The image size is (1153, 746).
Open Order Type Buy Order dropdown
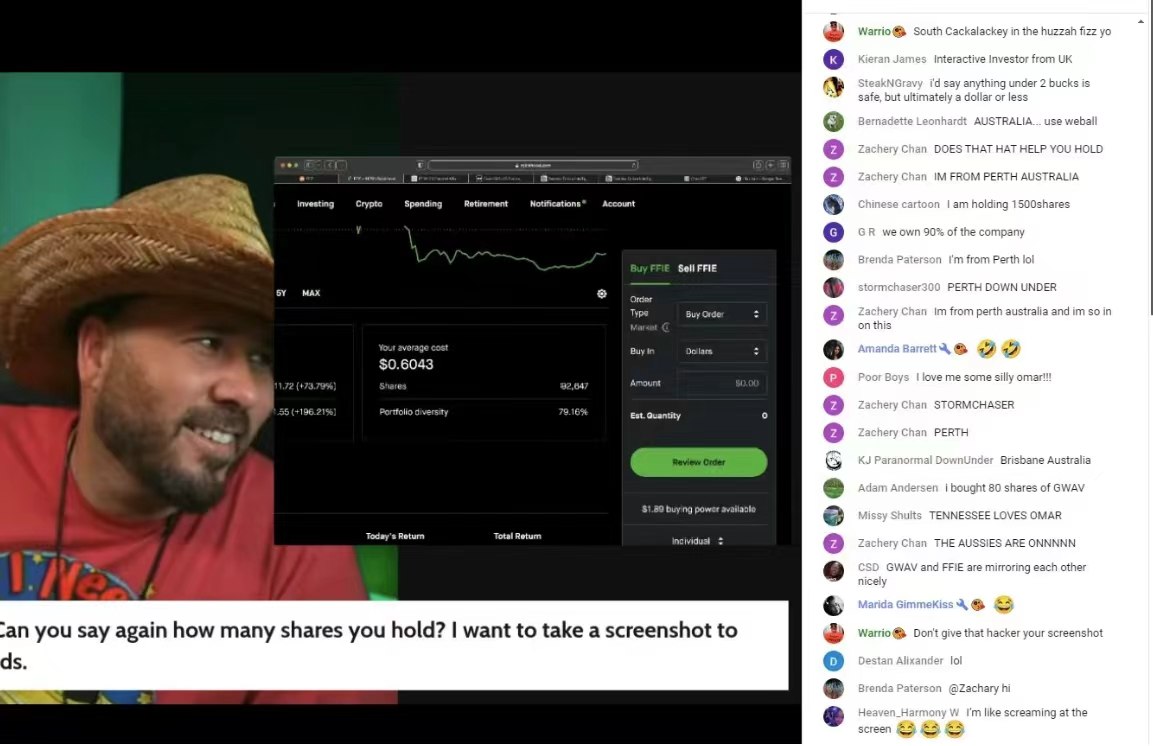tap(722, 314)
